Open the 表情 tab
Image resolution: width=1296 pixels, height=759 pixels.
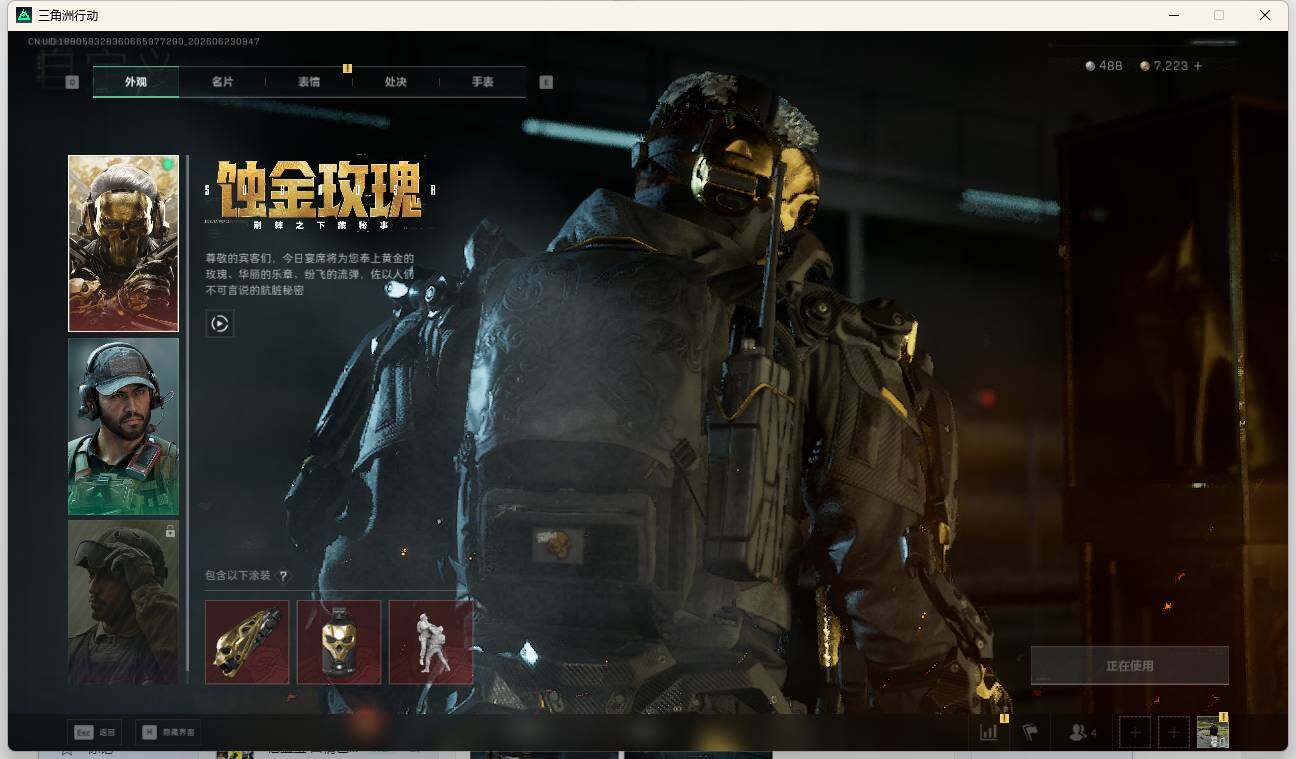[x=309, y=82]
